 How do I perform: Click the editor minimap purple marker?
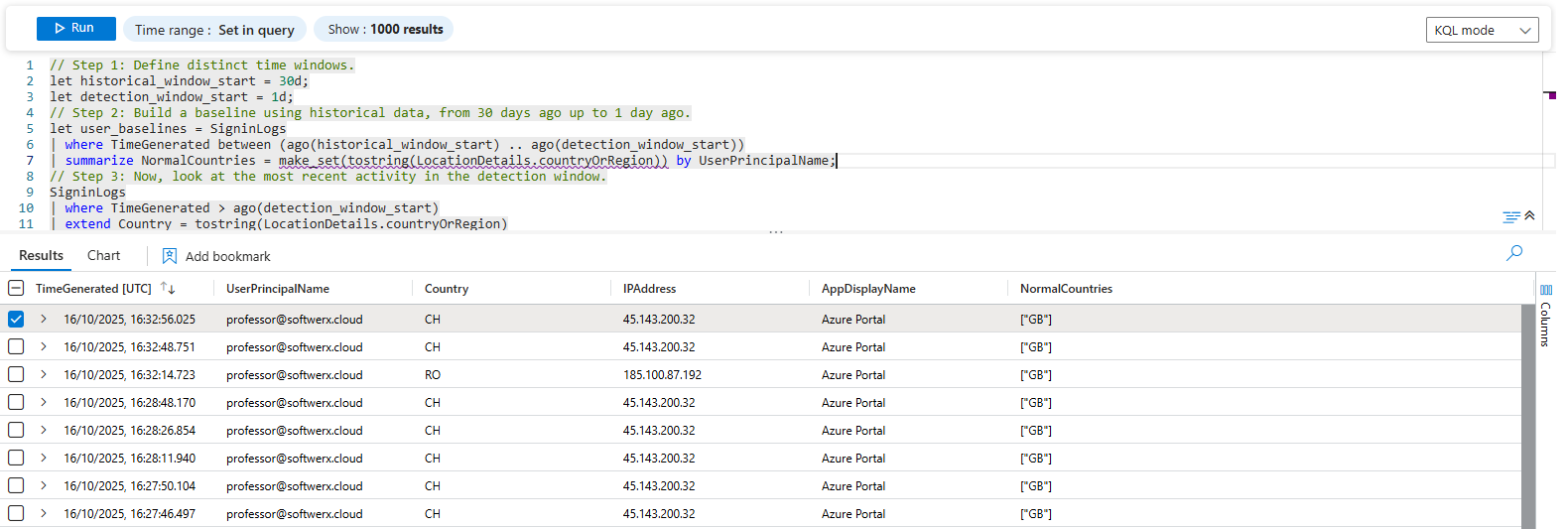pyautogui.click(x=1550, y=95)
